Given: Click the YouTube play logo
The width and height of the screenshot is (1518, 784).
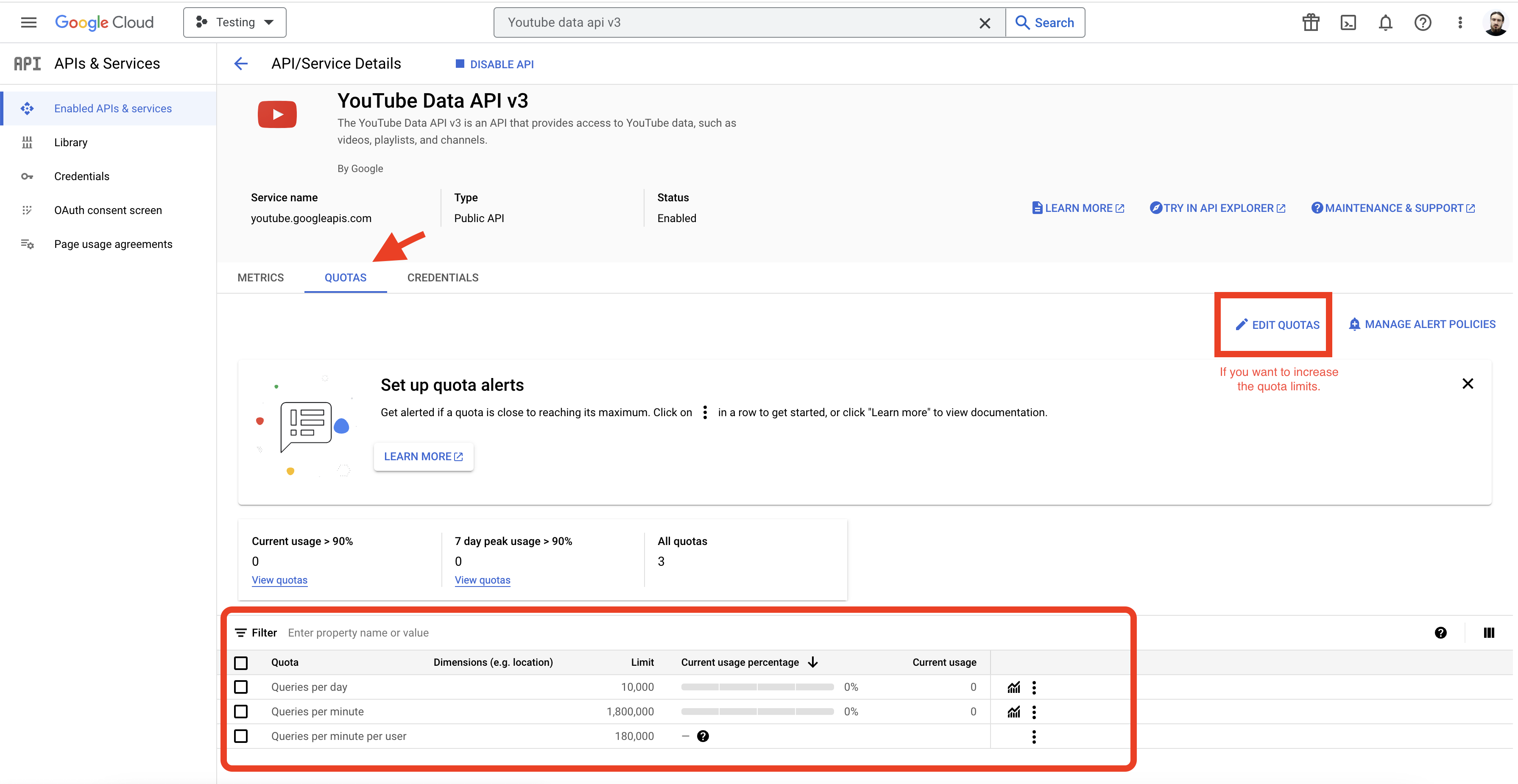Looking at the screenshot, I should tap(277, 114).
